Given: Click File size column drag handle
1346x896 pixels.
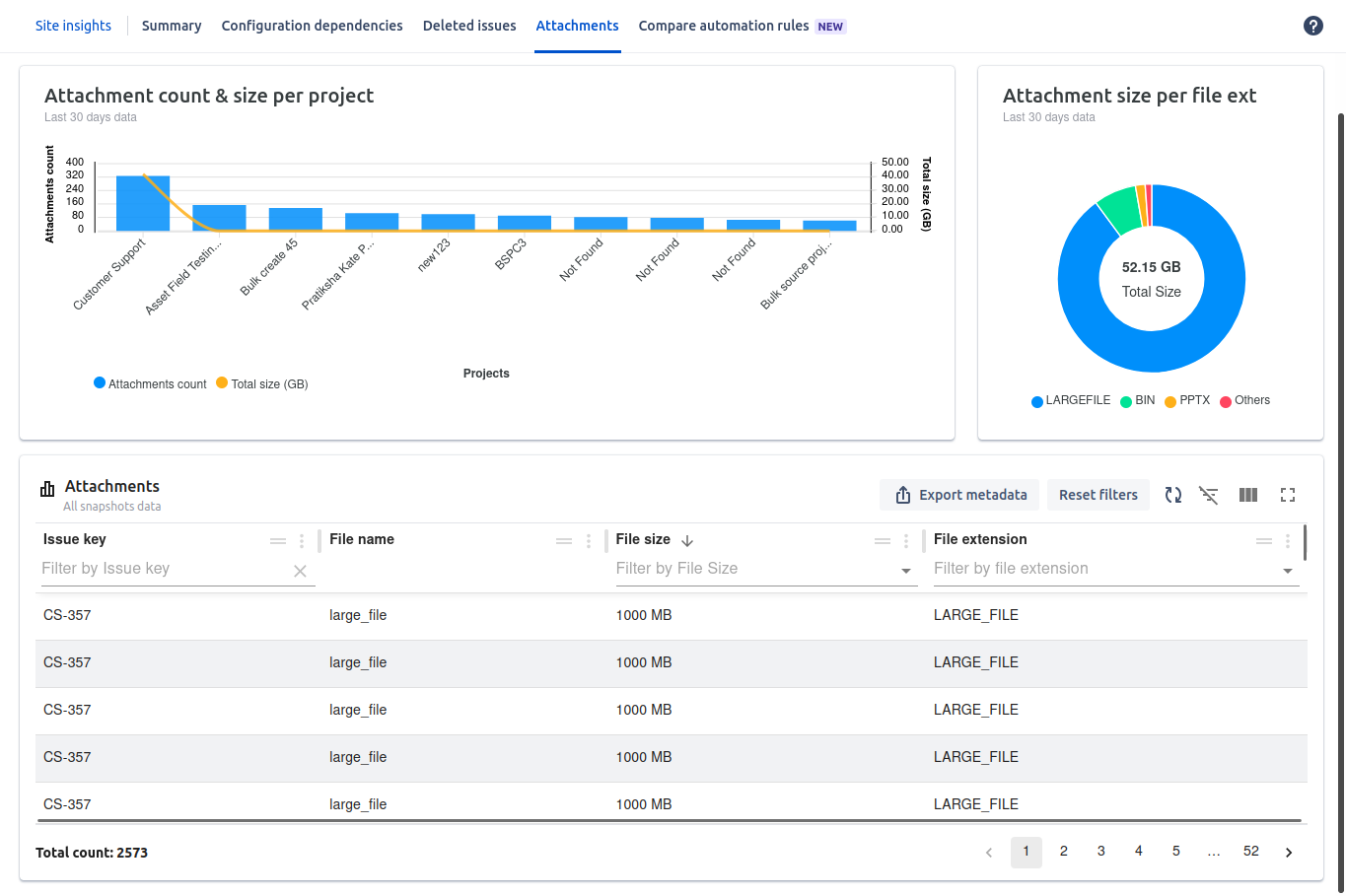Looking at the screenshot, I should coord(883,540).
